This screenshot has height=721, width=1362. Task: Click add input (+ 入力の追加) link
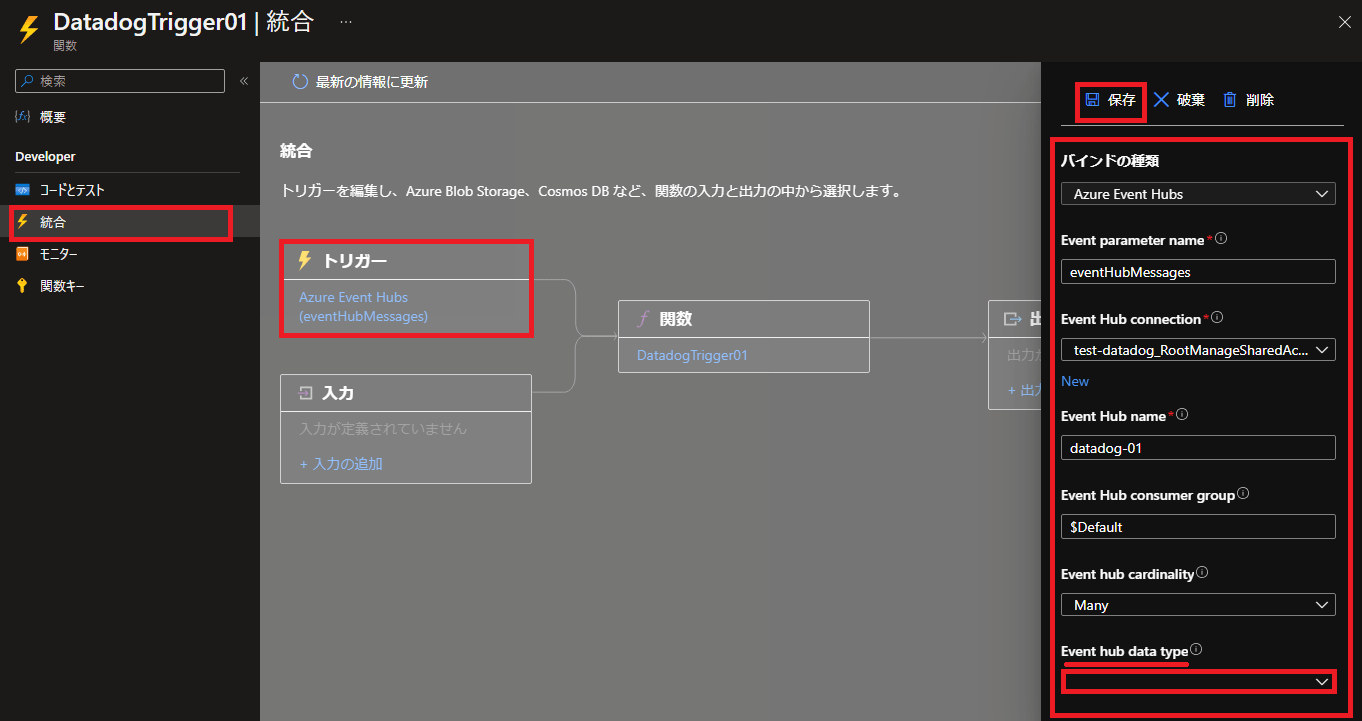pos(341,464)
